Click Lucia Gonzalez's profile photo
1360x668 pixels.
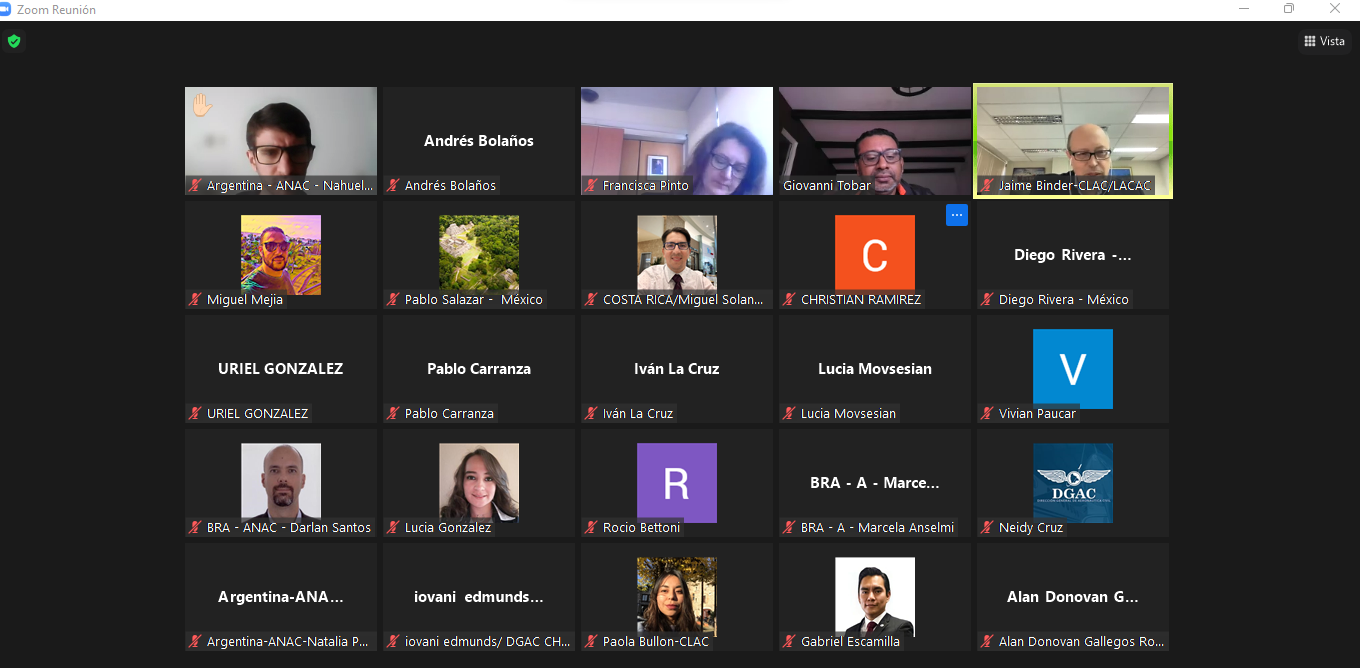[478, 482]
